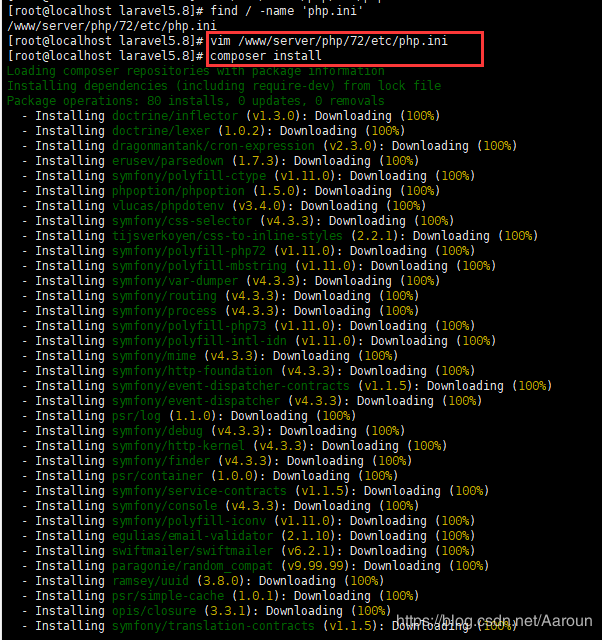Click package name symfony/service-contracts
This screenshot has width=602, height=640.
200,491
